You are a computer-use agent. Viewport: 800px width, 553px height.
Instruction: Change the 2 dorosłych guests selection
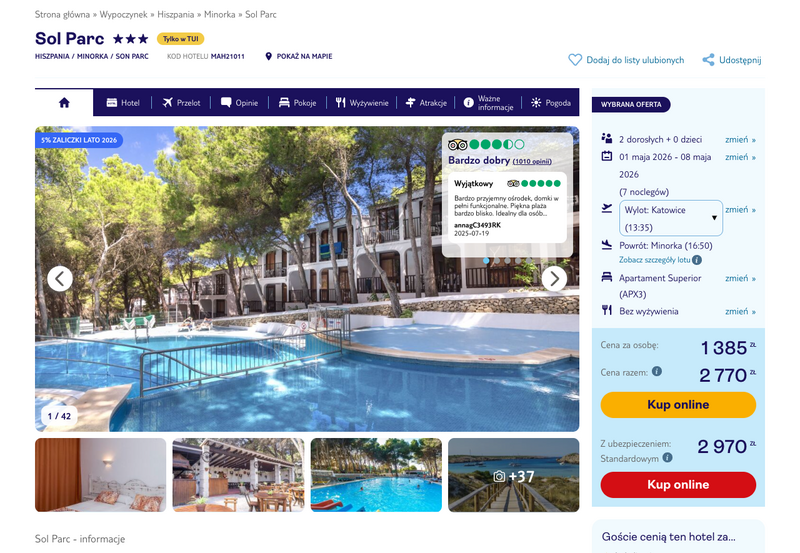740,140
